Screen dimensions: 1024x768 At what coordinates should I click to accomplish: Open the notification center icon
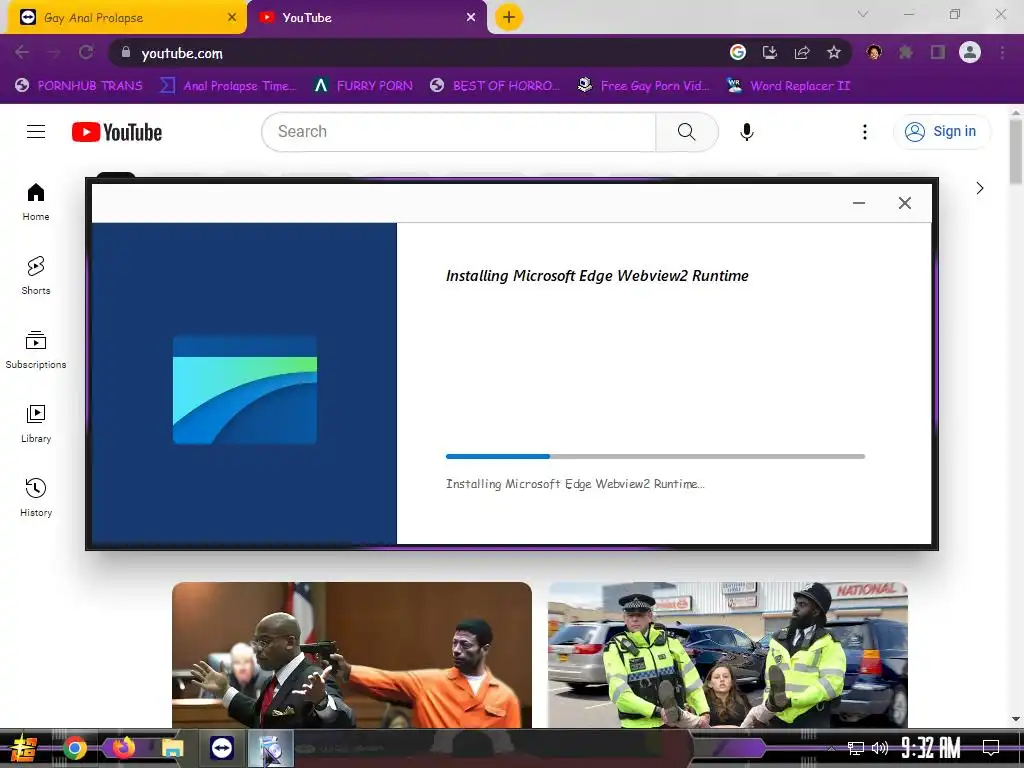pyautogui.click(x=991, y=748)
